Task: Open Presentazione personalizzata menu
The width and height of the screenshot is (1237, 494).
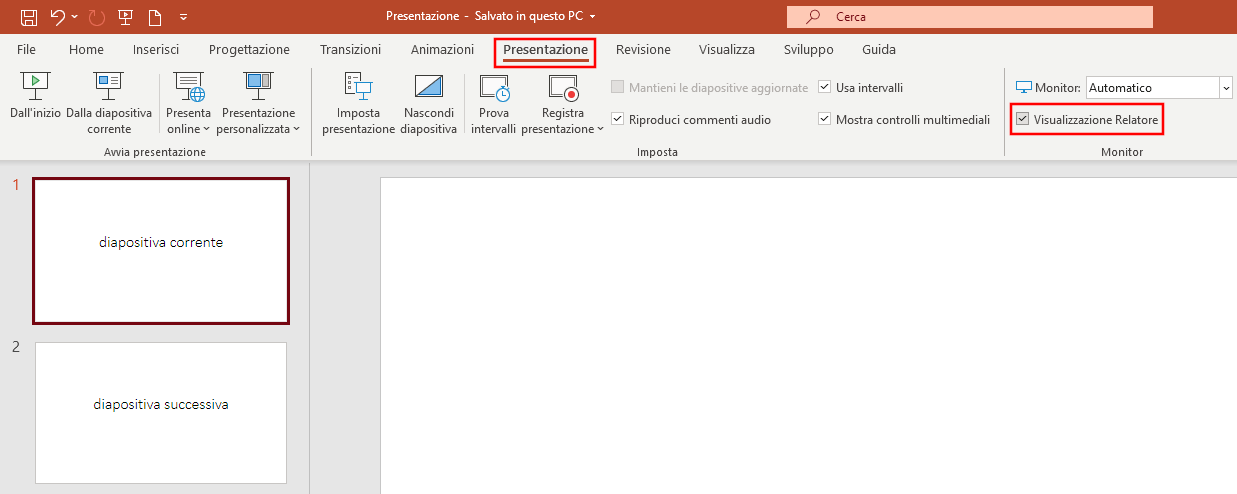Action: tap(258, 103)
